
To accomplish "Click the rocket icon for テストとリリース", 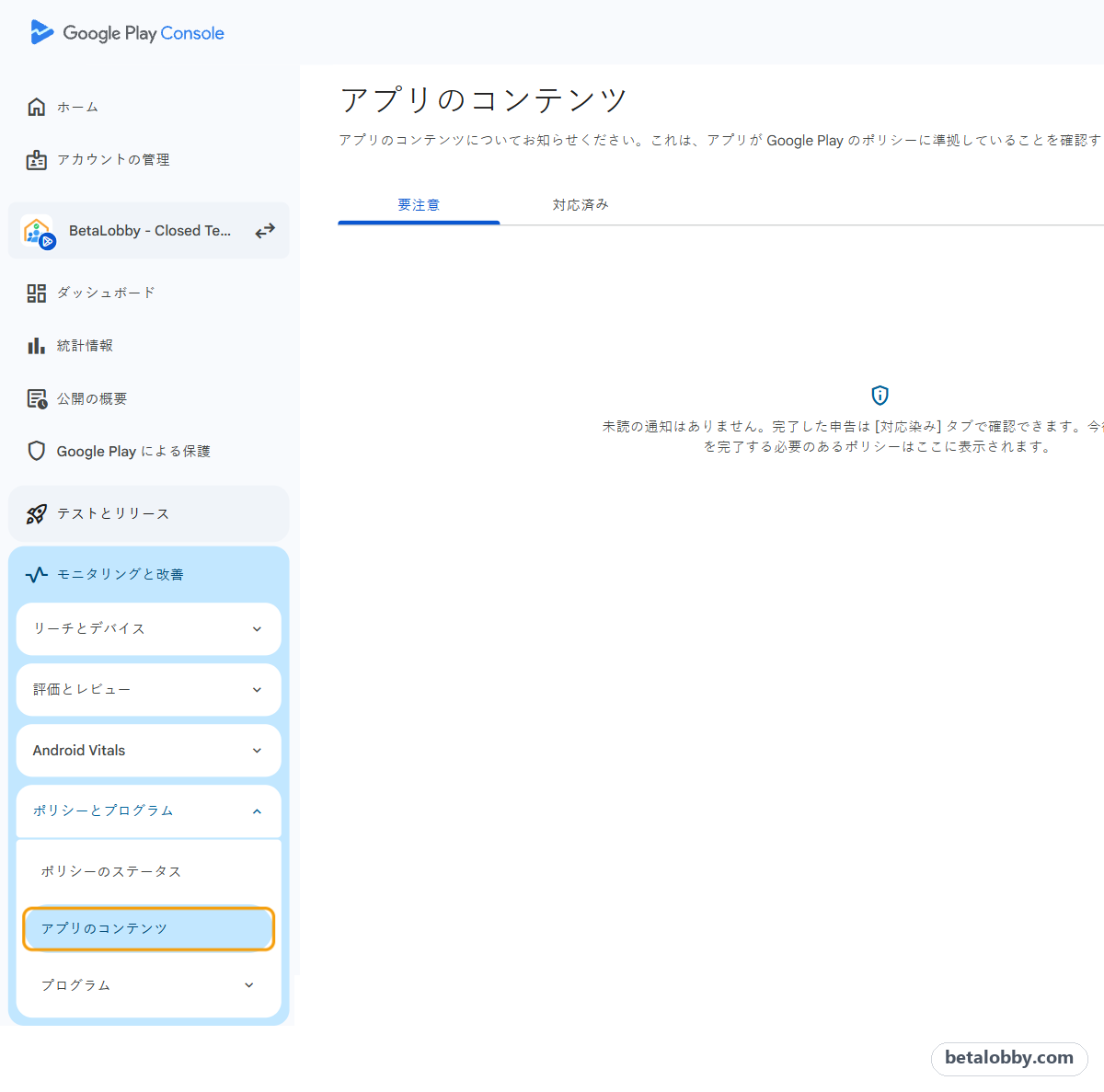I will tap(37, 513).
